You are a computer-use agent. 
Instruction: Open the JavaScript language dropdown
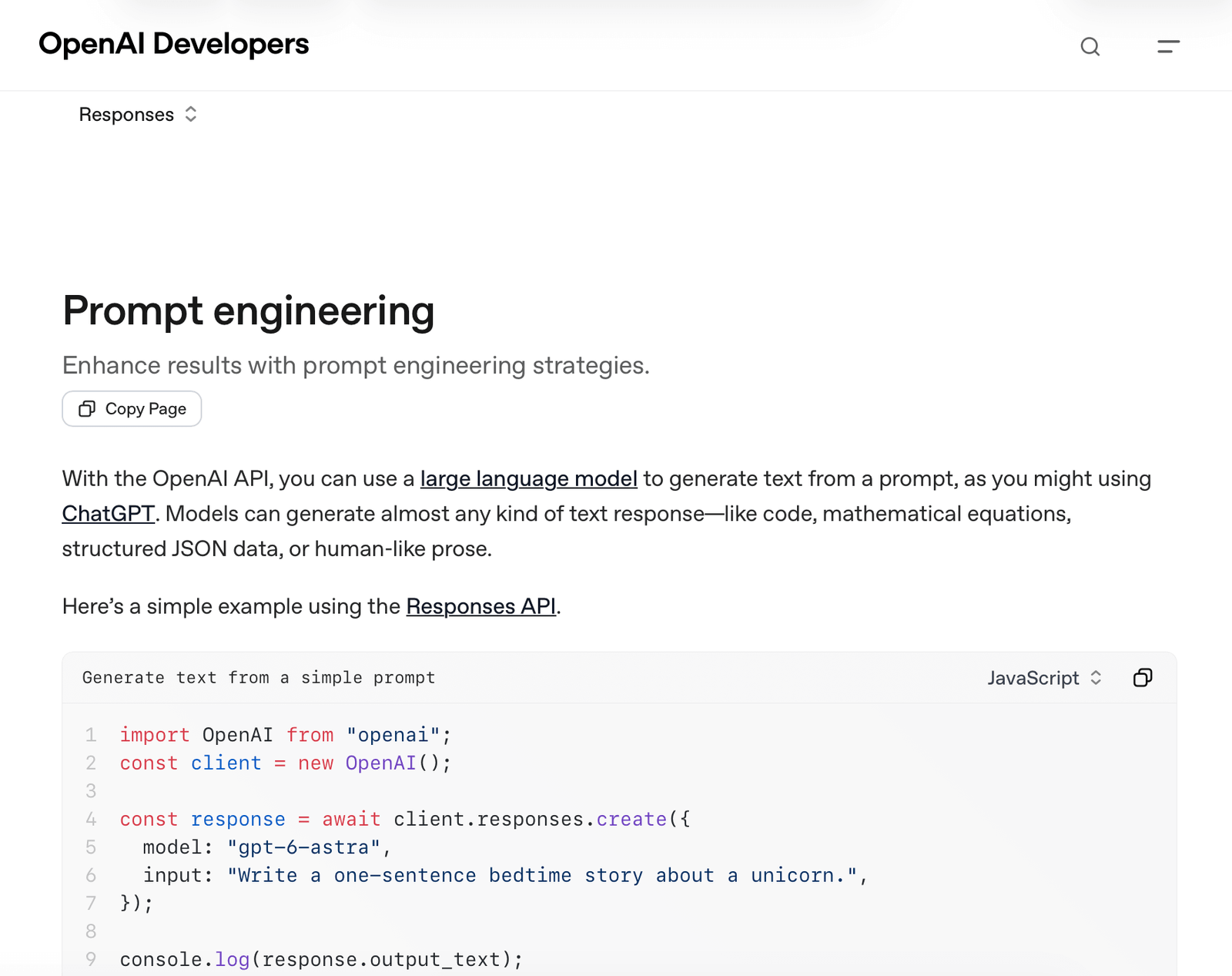click(x=1045, y=678)
